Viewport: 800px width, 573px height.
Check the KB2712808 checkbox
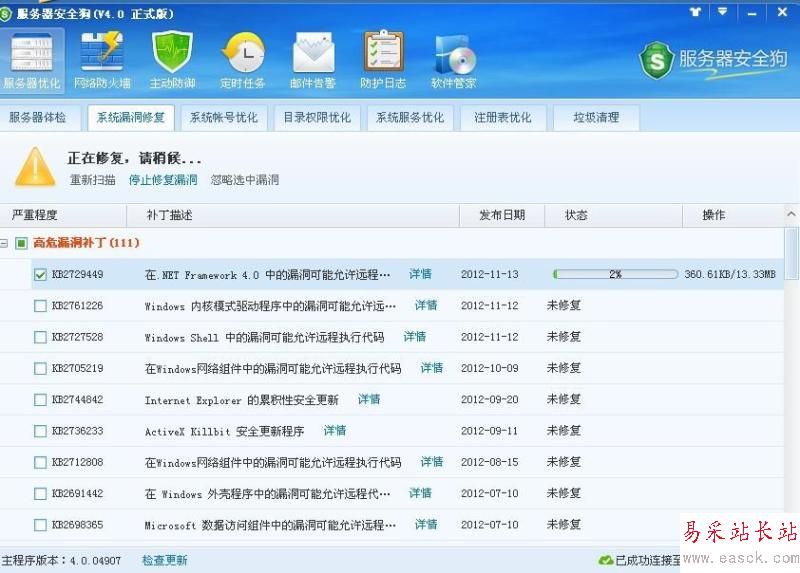40,462
